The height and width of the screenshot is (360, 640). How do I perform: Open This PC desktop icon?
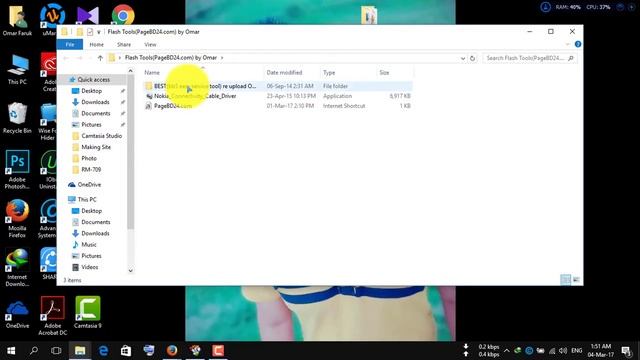pos(17,69)
